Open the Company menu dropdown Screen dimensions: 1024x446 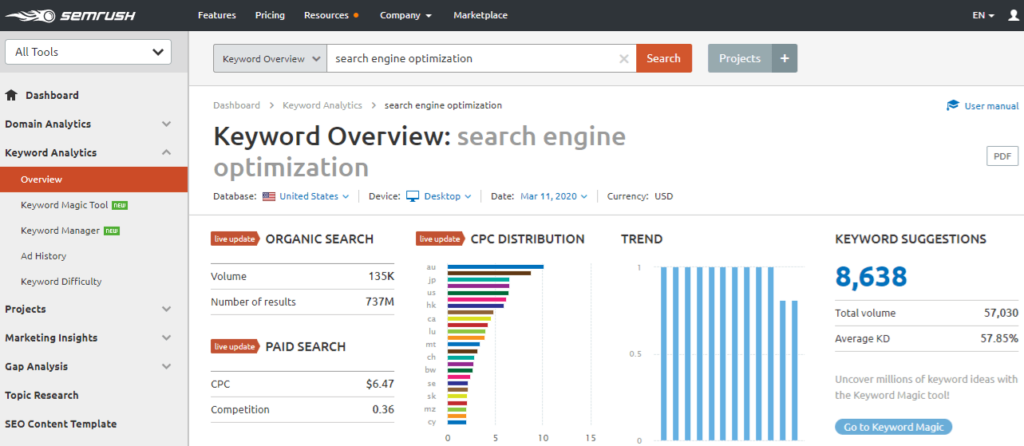click(406, 15)
